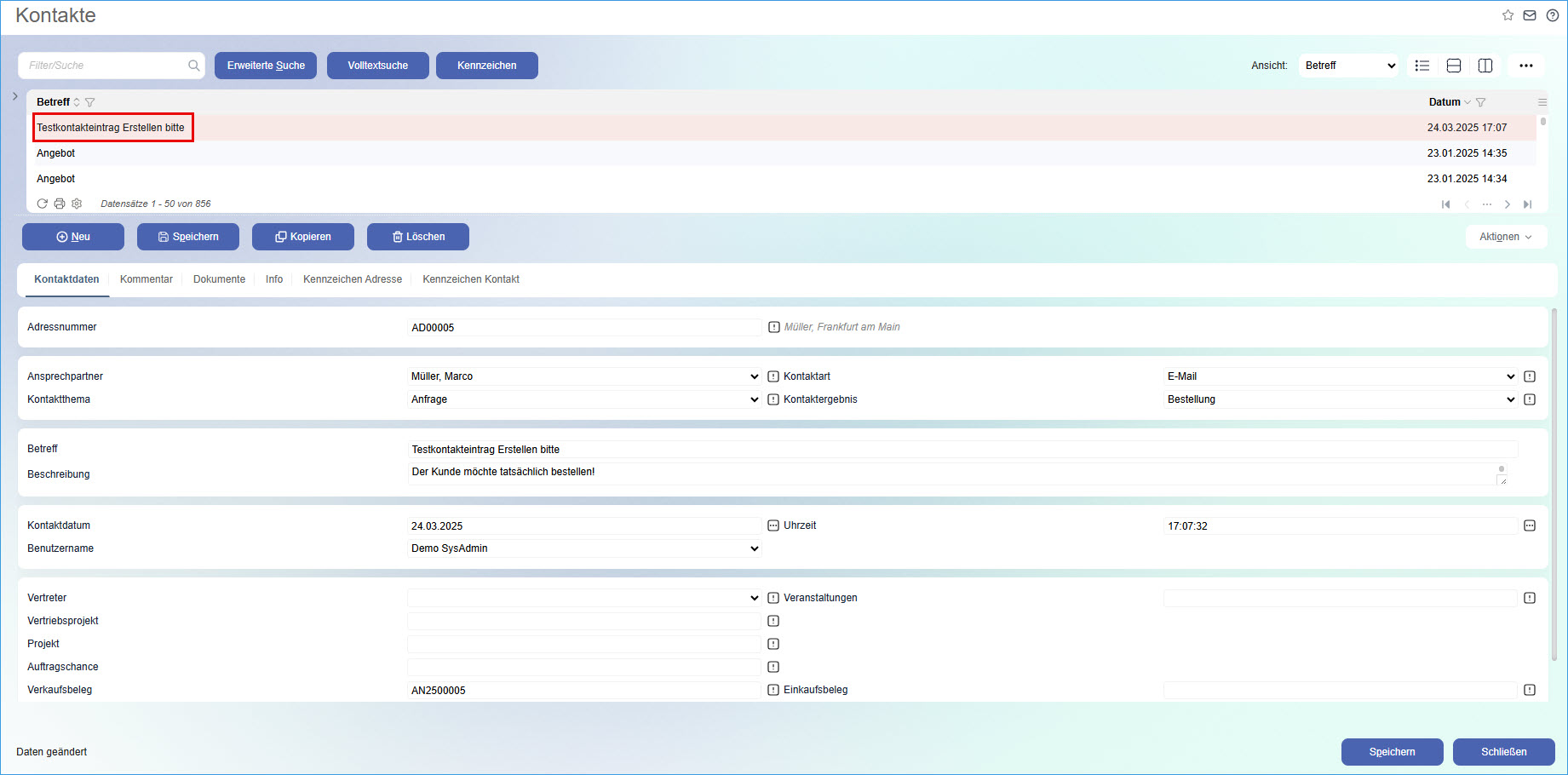Switch to horizontal split view layout
1568x775 pixels.
click(x=1454, y=66)
